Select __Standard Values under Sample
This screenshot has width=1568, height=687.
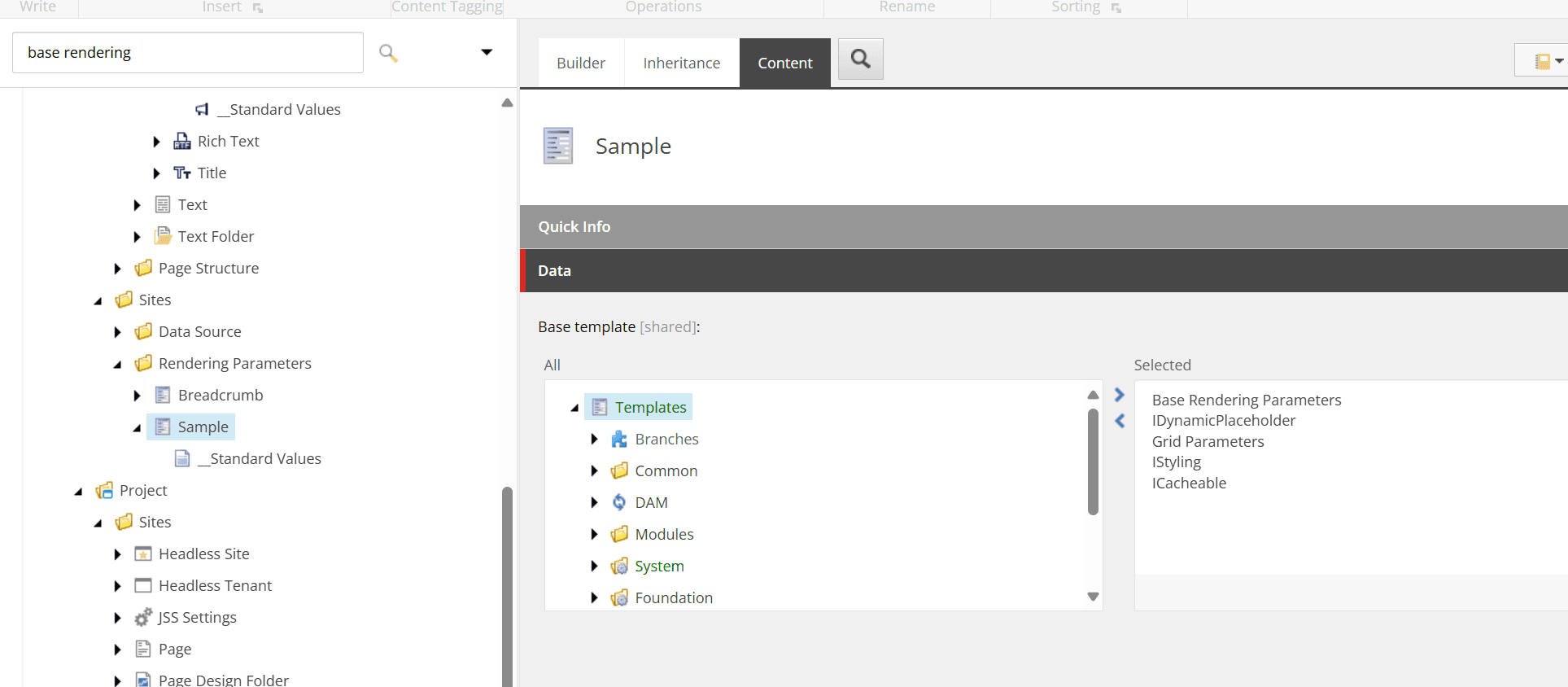[x=259, y=458]
